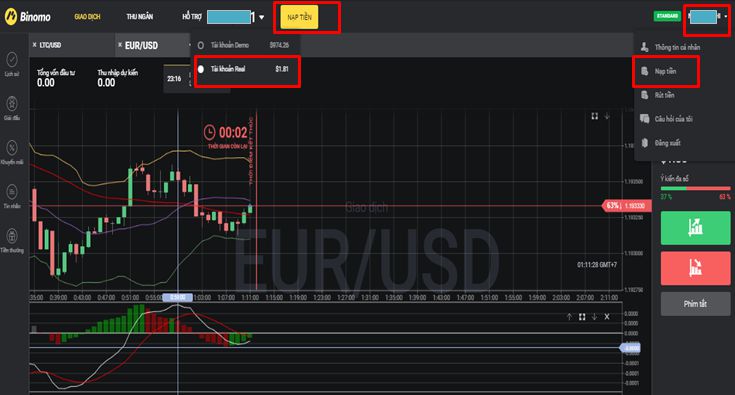The width and height of the screenshot is (735, 395).
Task: Click the 63% price label tag
Action: [x=626, y=205]
